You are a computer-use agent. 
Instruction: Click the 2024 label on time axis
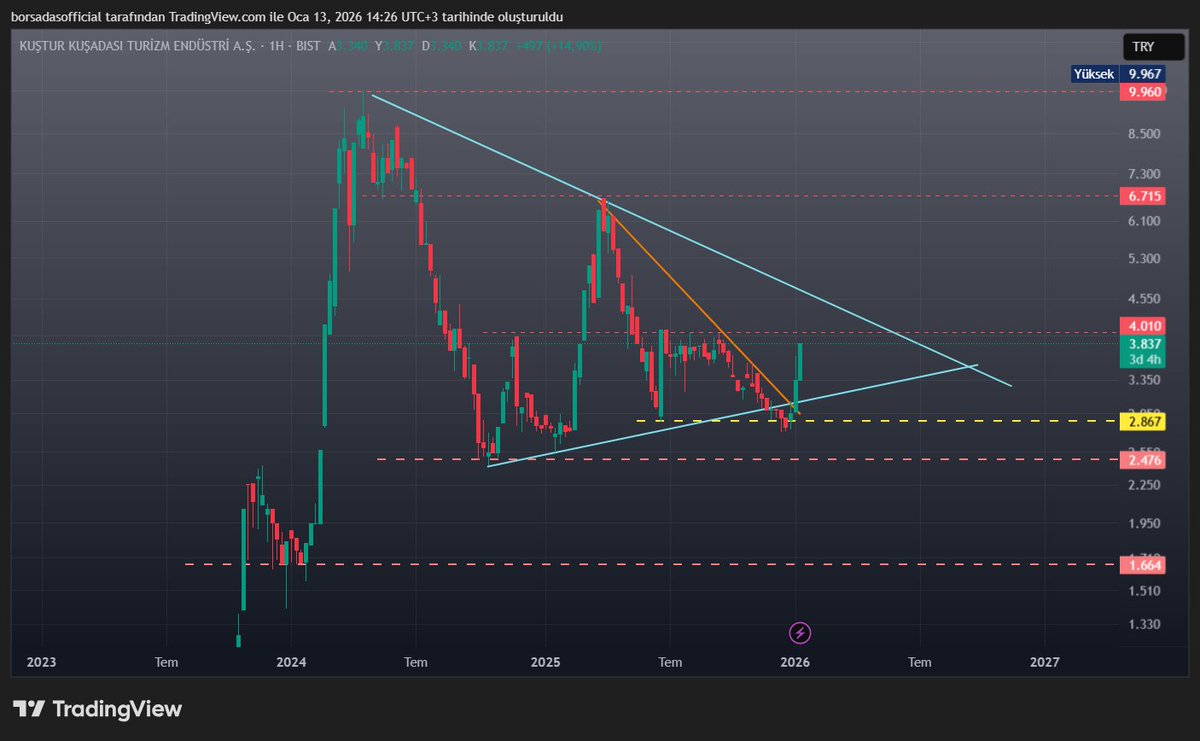click(291, 662)
